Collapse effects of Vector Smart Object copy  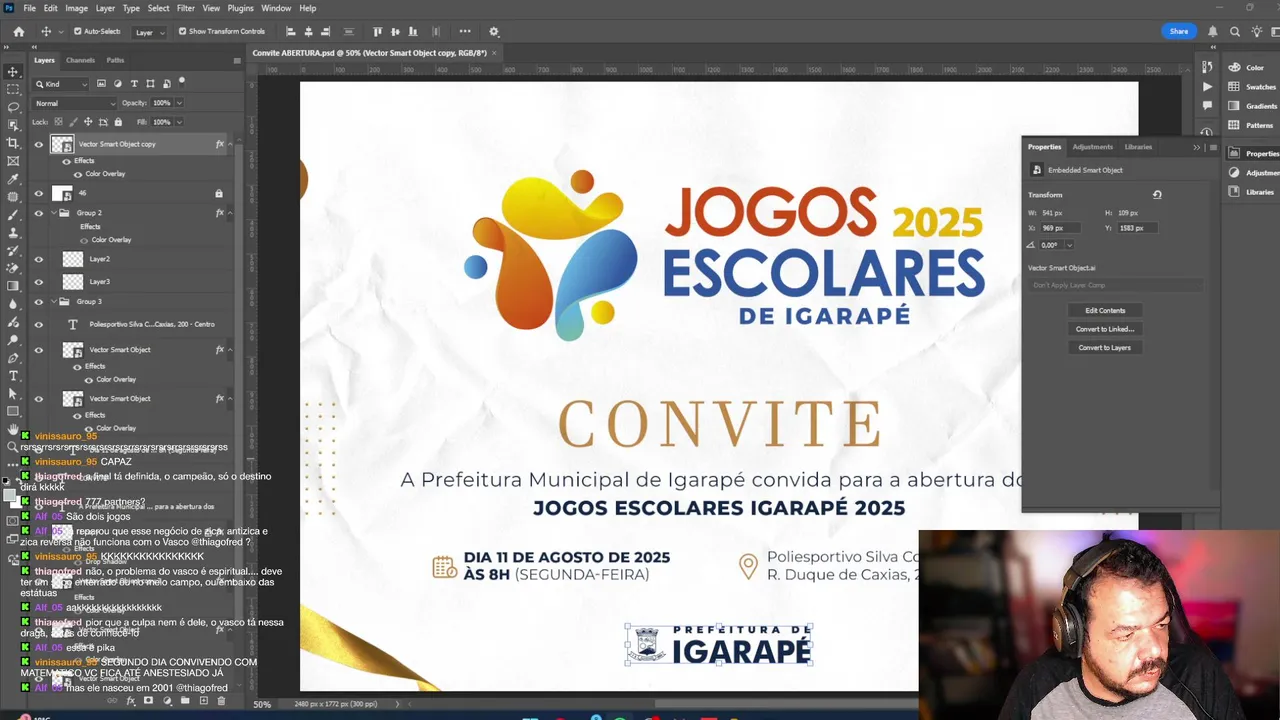(x=230, y=144)
